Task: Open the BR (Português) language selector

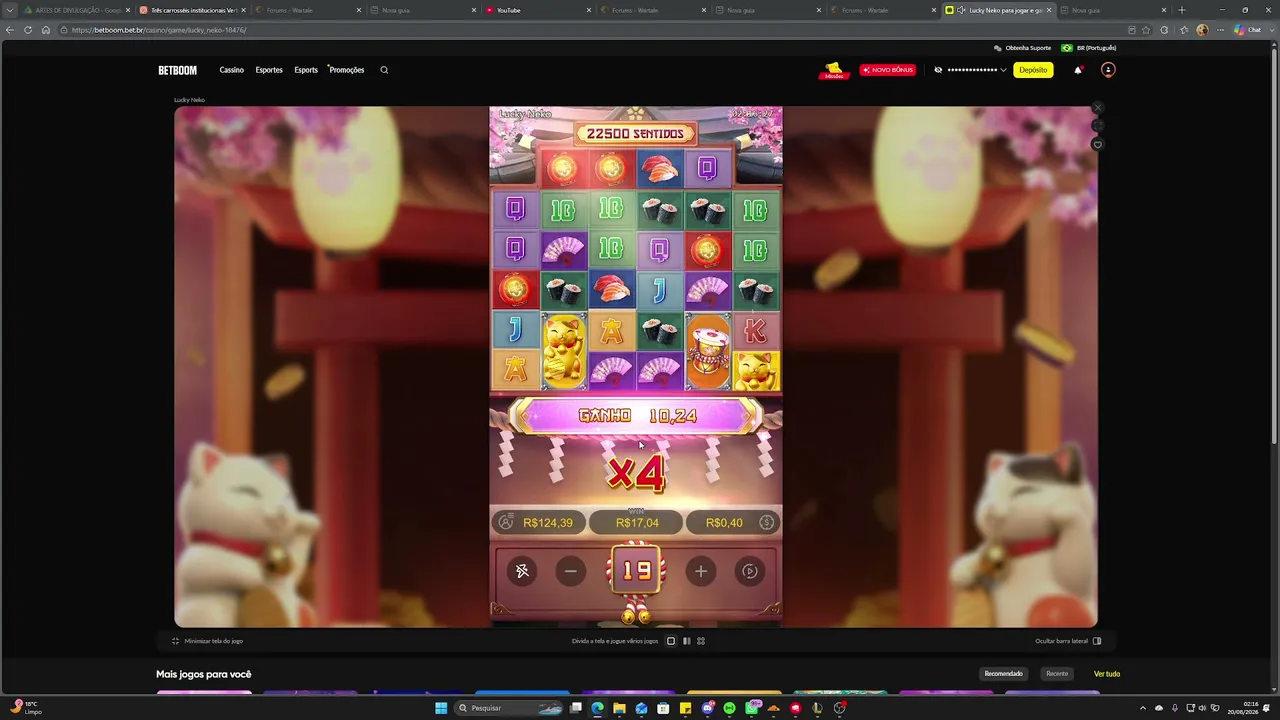Action: pyautogui.click(x=1089, y=48)
